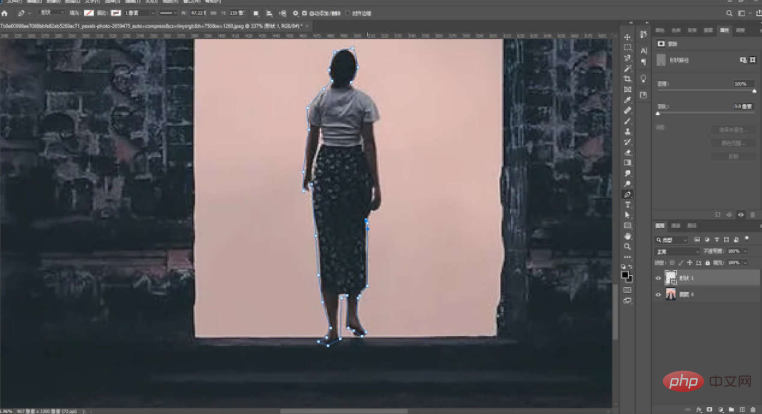The width and height of the screenshot is (762, 414).
Task: Select the Eraser tool
Action: (x=627, y=153)
